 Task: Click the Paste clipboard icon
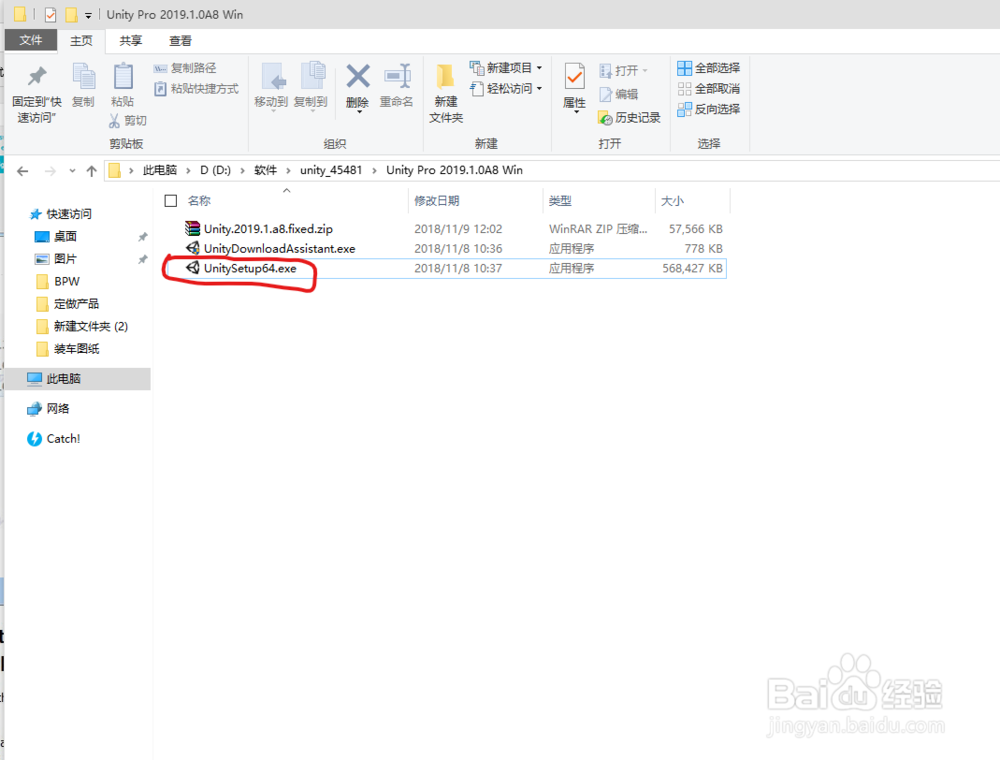pyautogui.click(x=122, y=77)
